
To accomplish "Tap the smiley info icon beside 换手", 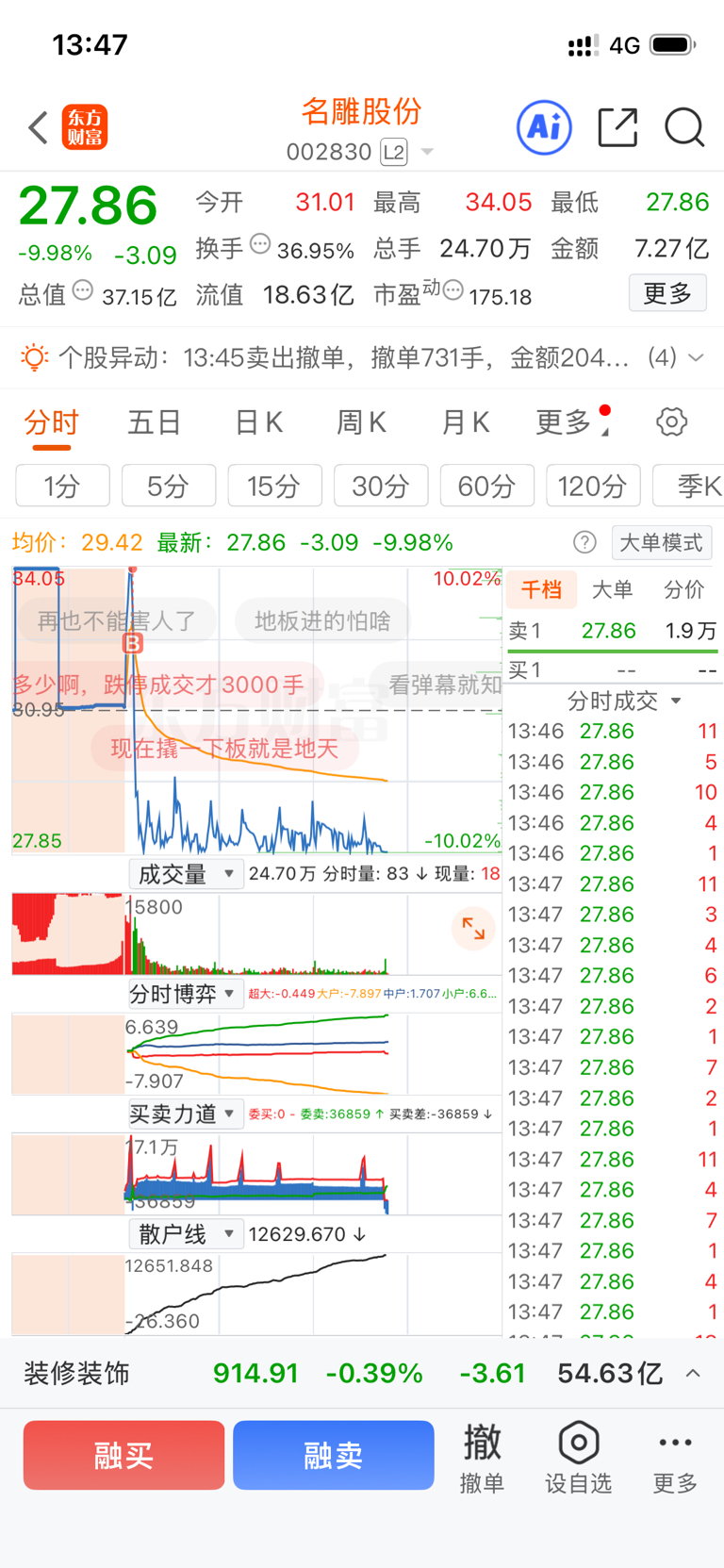I will [x=260, y=244].
